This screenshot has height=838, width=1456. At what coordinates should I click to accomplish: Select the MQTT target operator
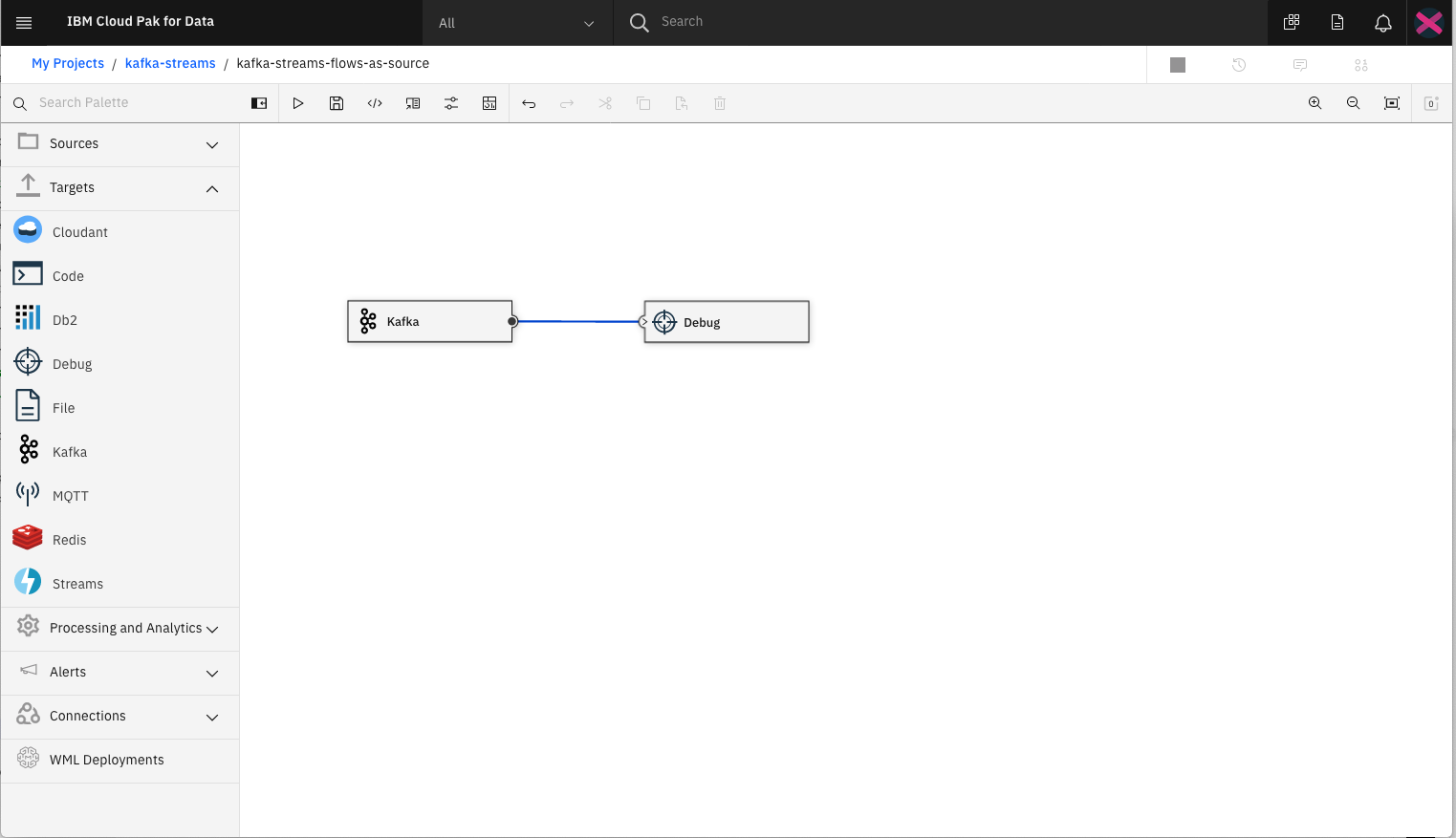(120, 496)
